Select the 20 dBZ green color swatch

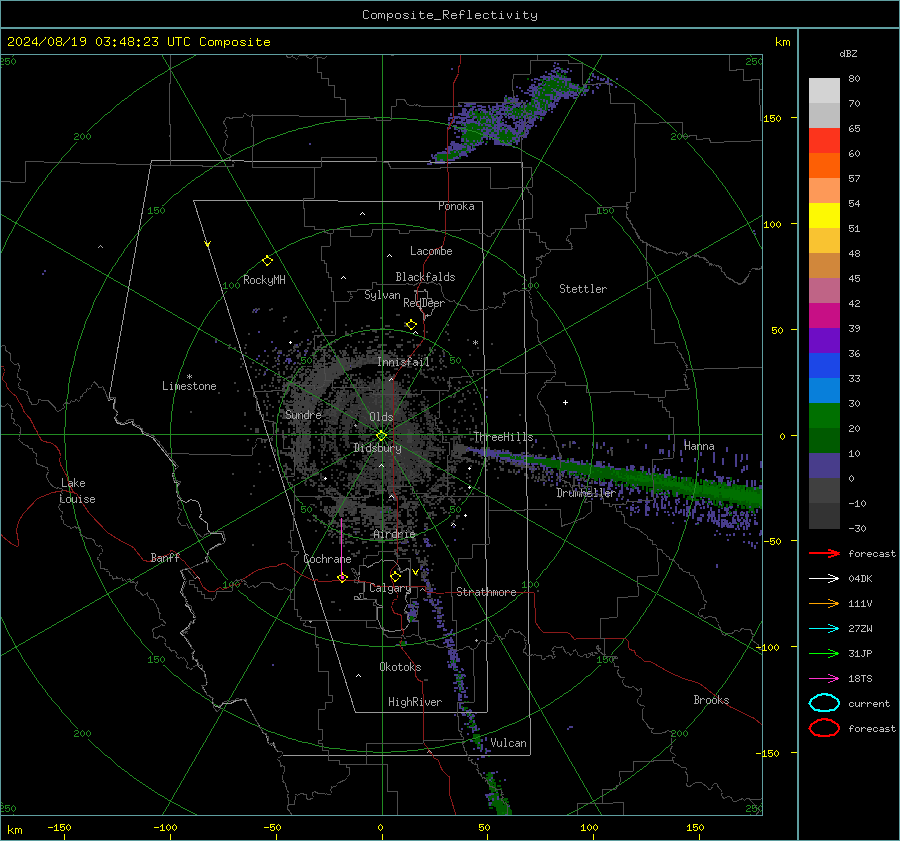[824, 416]
